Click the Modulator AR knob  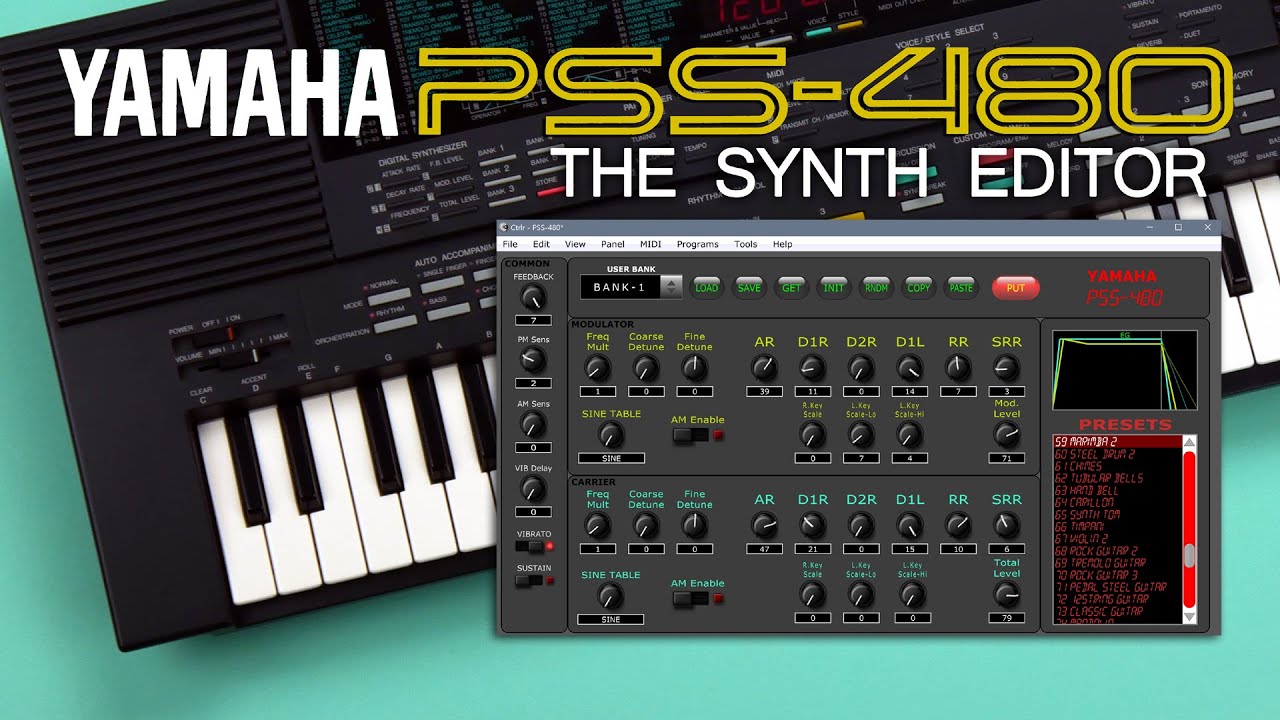(x=765, y=368)
